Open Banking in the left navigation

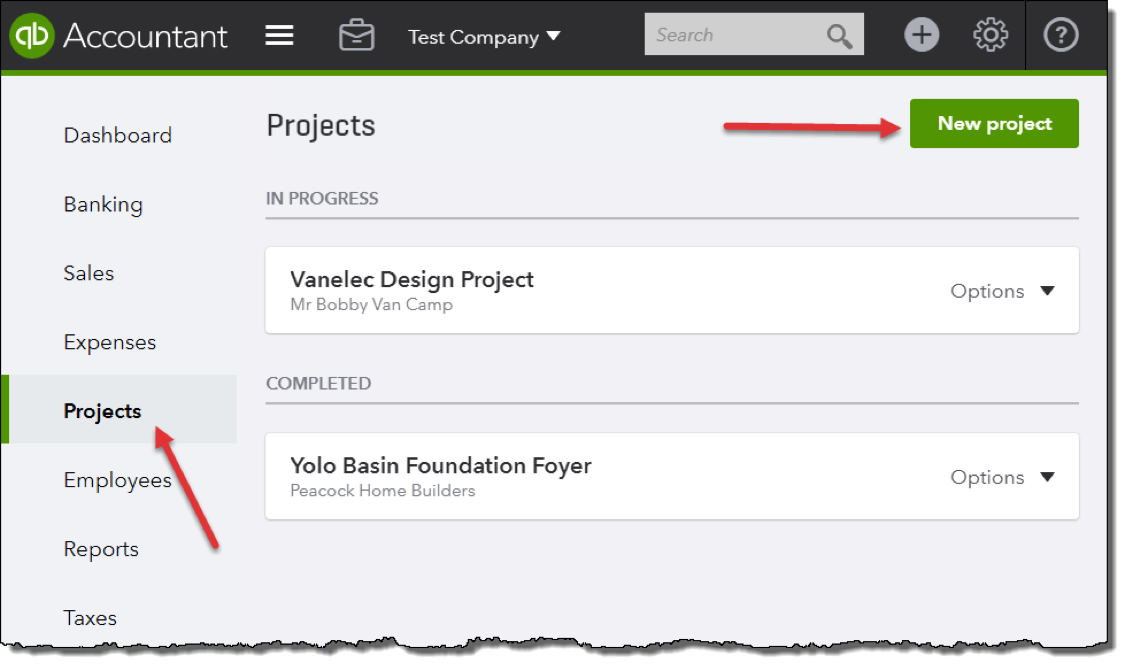(103, 204)
